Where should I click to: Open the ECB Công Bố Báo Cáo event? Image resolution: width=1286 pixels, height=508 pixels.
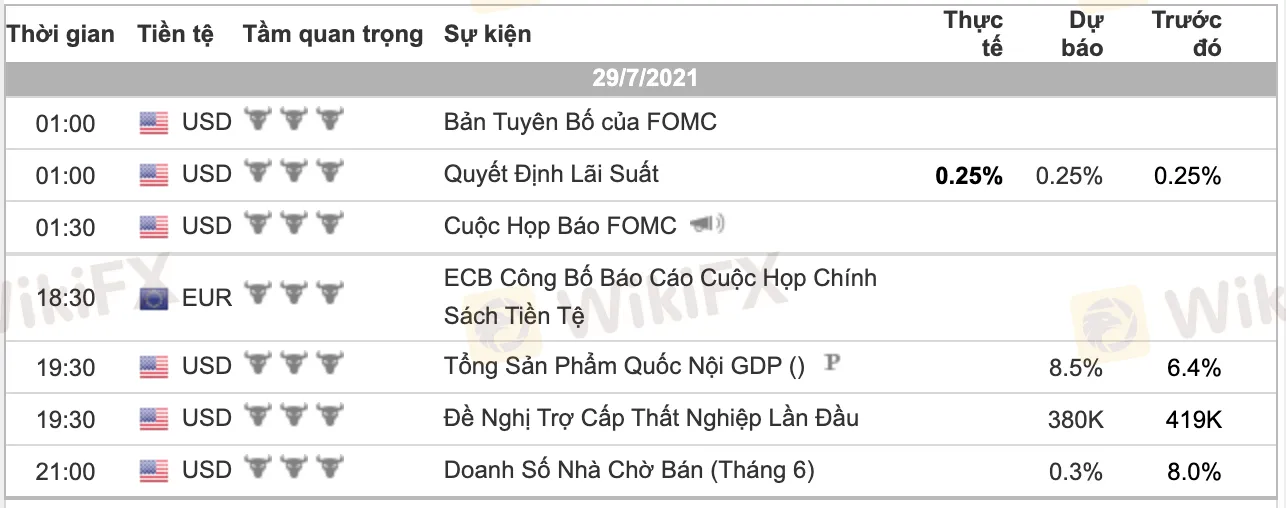[x=660, y=296]
